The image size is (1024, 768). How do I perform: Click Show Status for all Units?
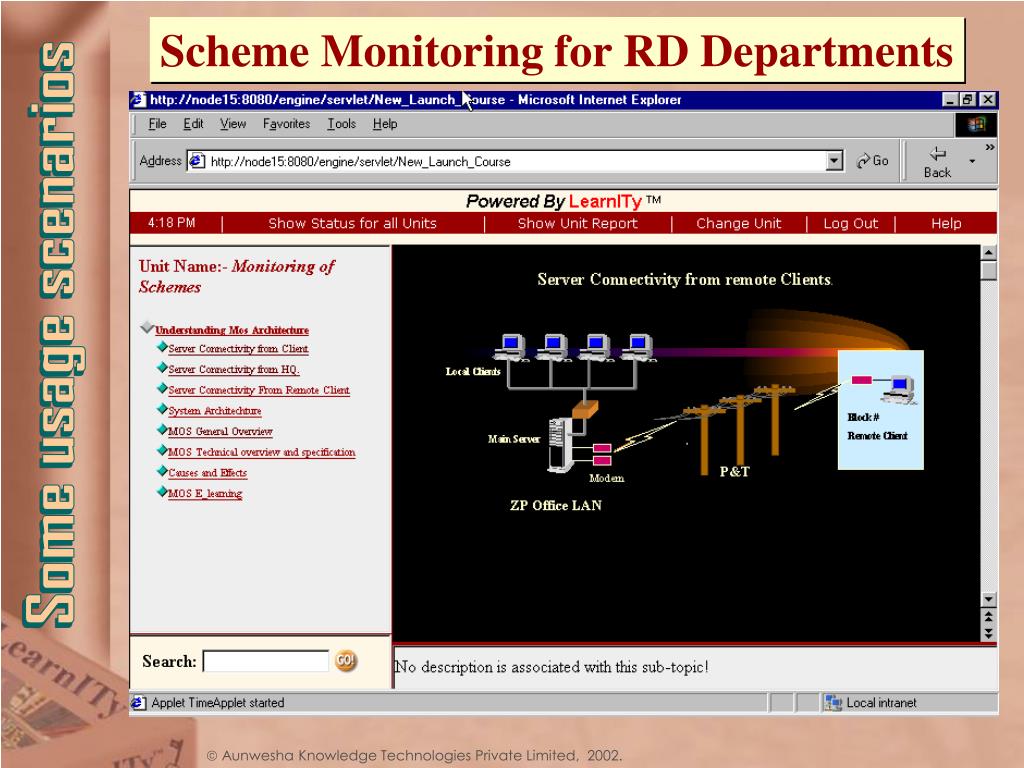coord(352,223)
